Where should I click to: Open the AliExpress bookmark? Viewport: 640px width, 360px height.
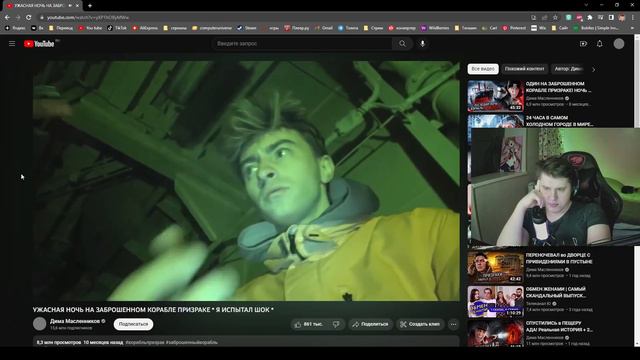(145, 28)
